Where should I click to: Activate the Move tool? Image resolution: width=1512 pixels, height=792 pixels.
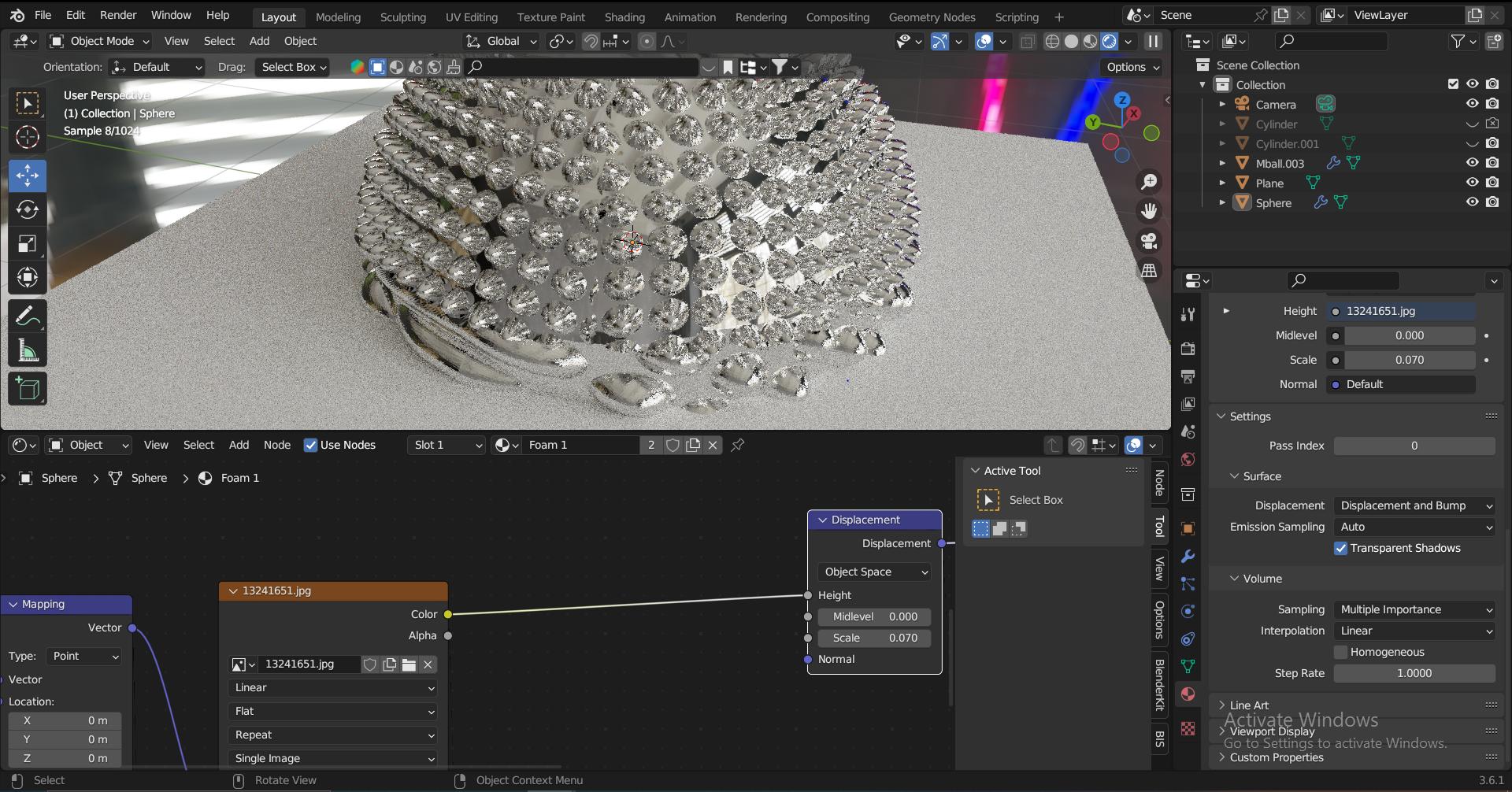(28, 176)
